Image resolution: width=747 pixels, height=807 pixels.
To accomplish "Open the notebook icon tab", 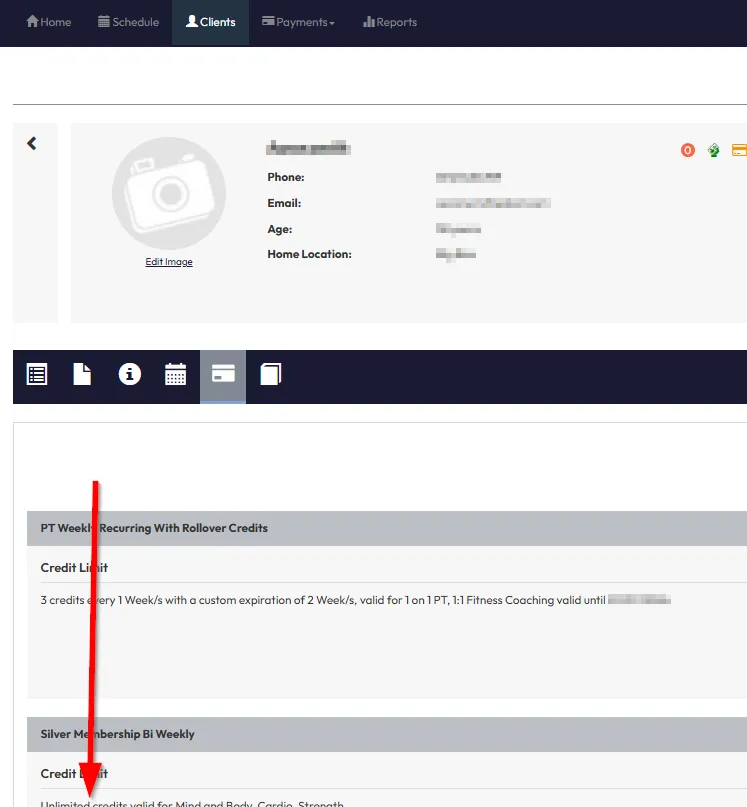I will point(270,375).
